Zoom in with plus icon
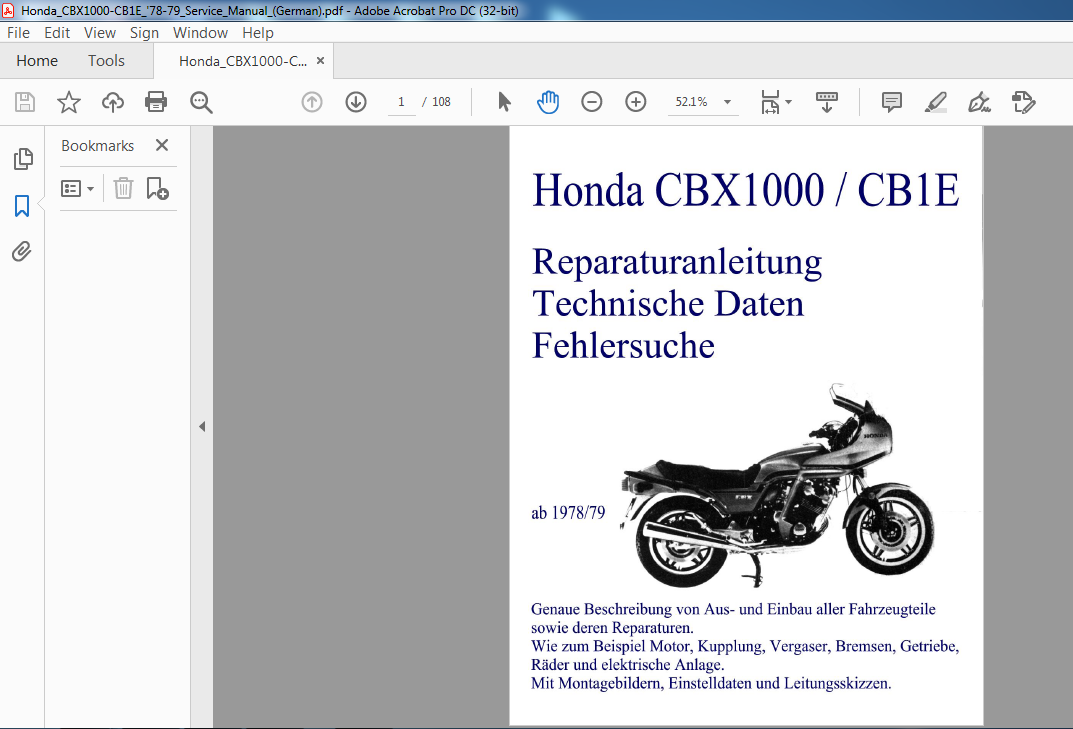This screenshot has width=1073, height=729. tap(636, 102)
